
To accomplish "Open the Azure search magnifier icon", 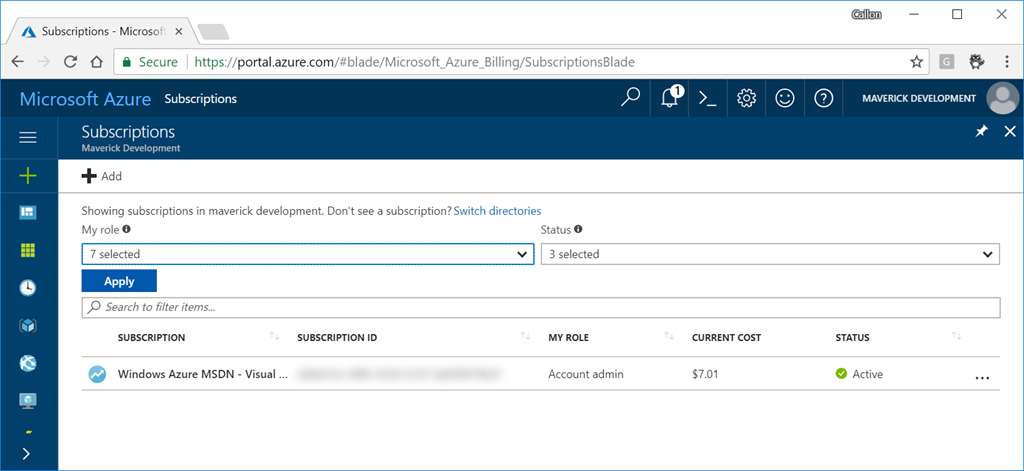I will [630, 98].
